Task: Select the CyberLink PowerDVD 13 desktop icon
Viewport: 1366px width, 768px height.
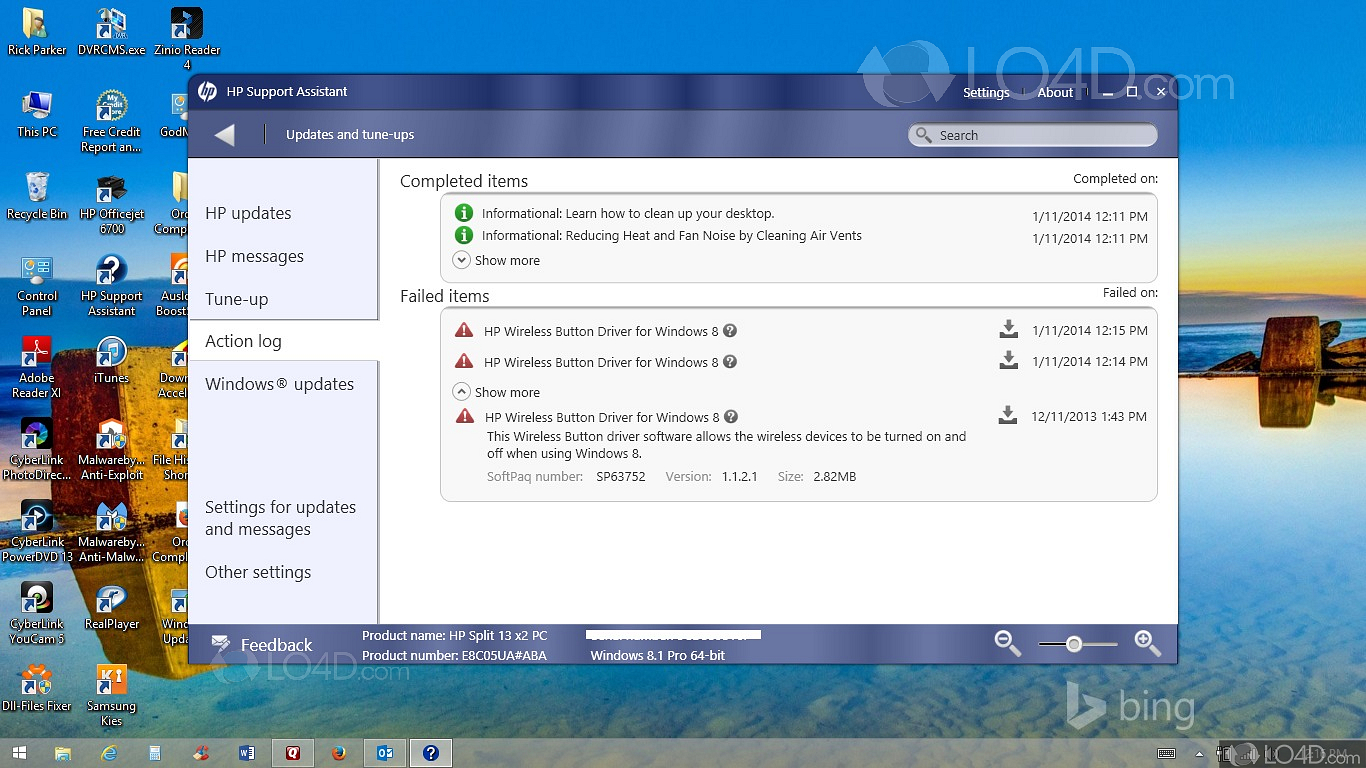Action: coord(37,531)
